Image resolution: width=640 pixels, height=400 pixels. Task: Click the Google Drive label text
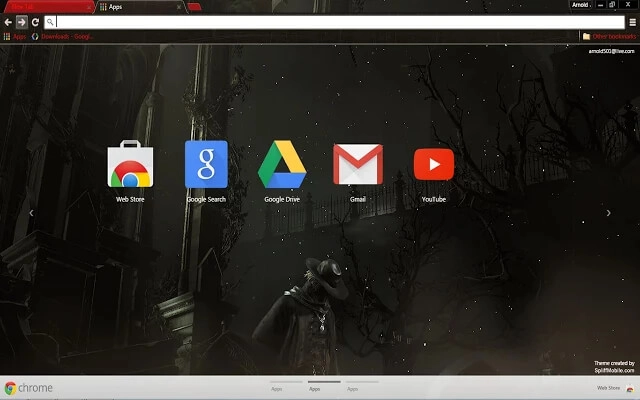pyautogui.click(x=282, y=199)
